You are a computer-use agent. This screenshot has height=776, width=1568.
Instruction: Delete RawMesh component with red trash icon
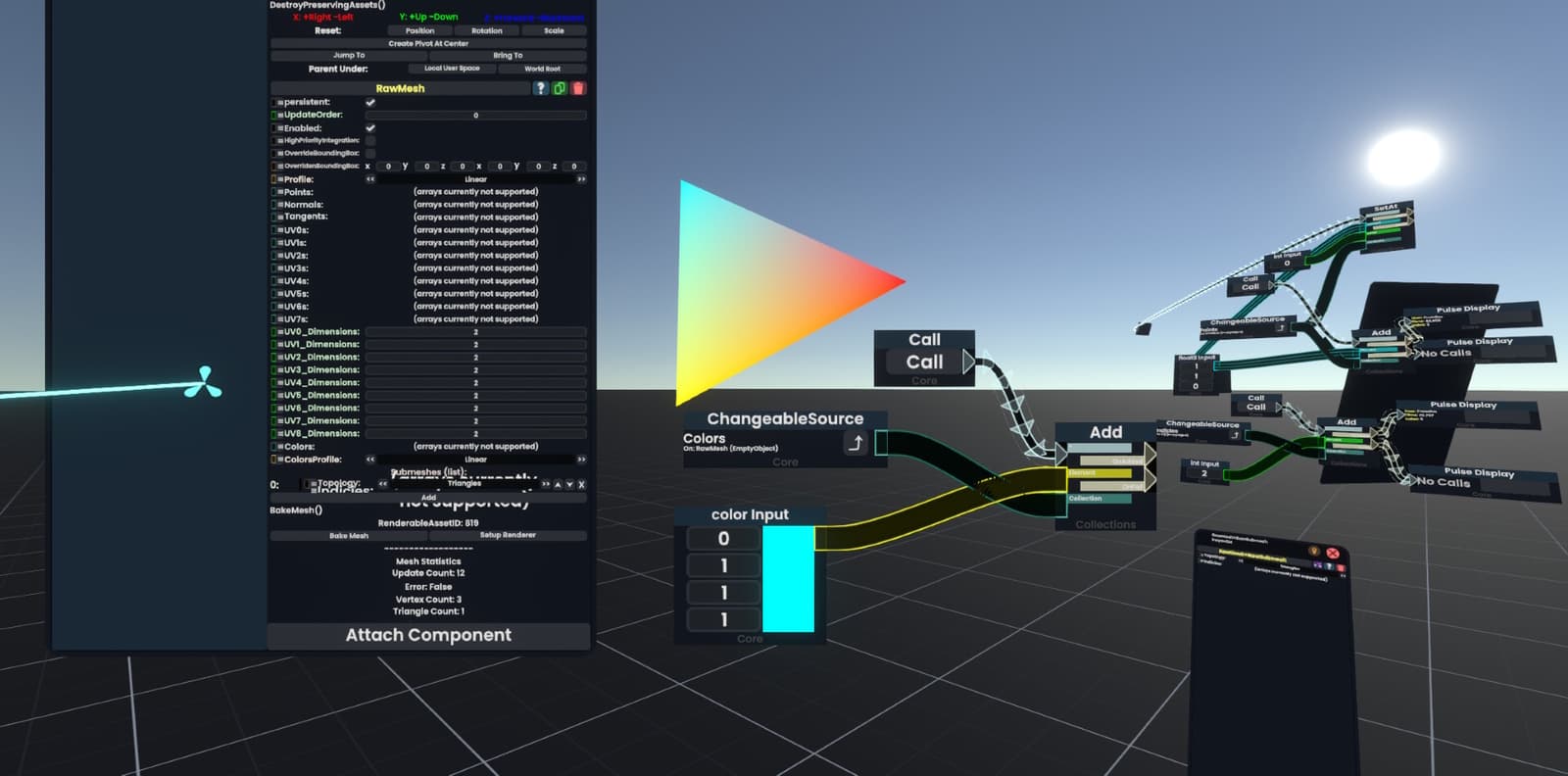pos(578,88)
